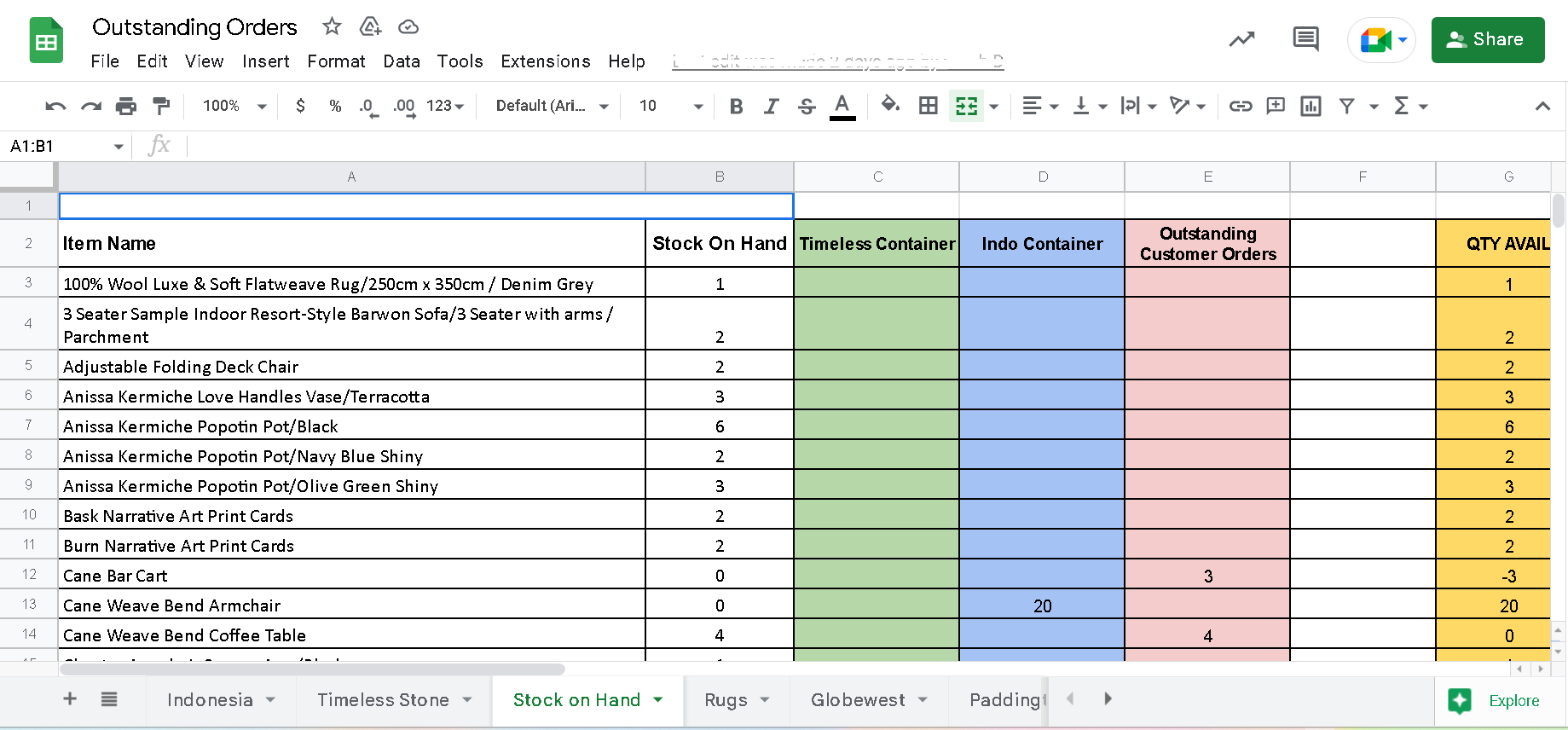
Task: Open the fill color bucket
Action: (890, 105)
